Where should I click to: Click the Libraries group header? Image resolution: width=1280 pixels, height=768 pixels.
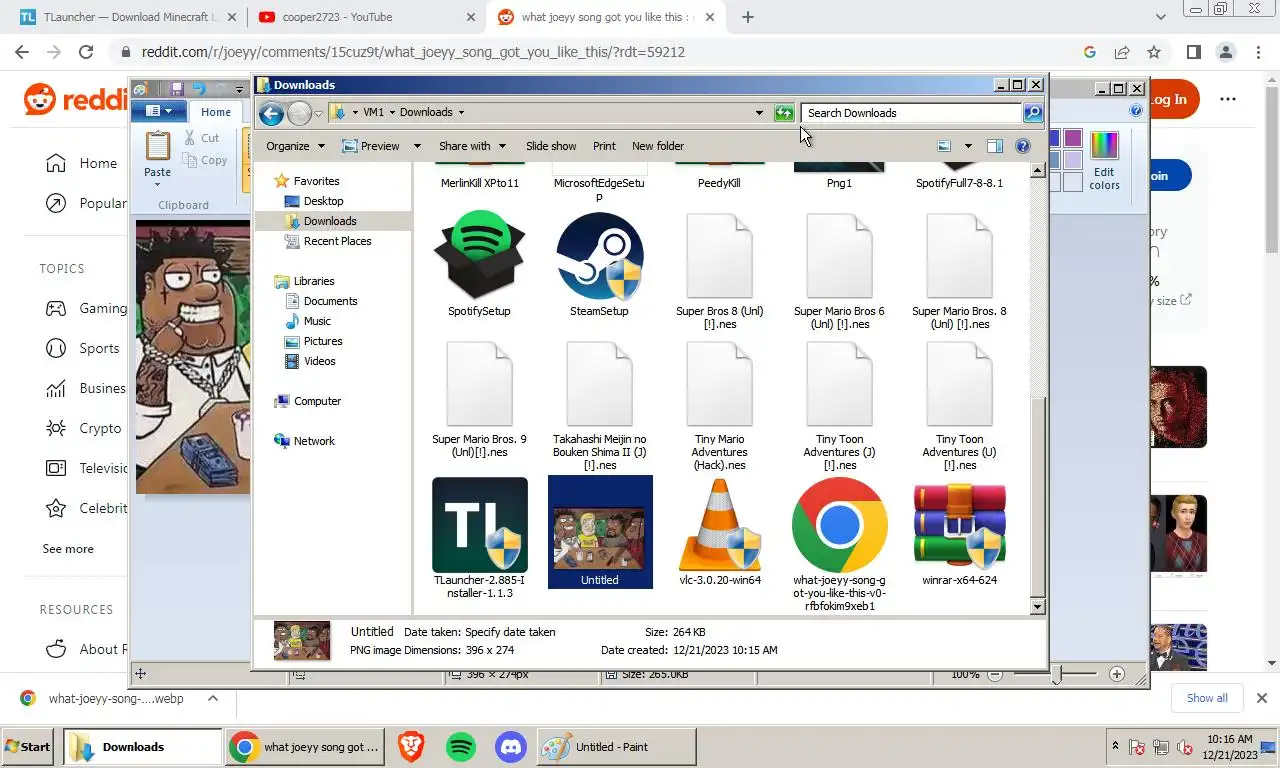tap(314, 281)
